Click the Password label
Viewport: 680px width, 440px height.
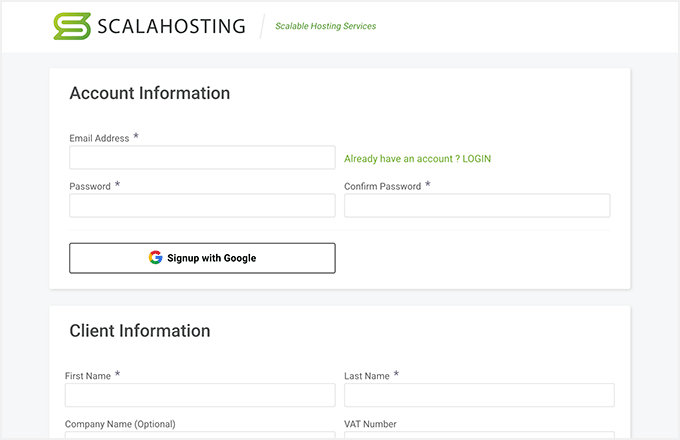90,186
